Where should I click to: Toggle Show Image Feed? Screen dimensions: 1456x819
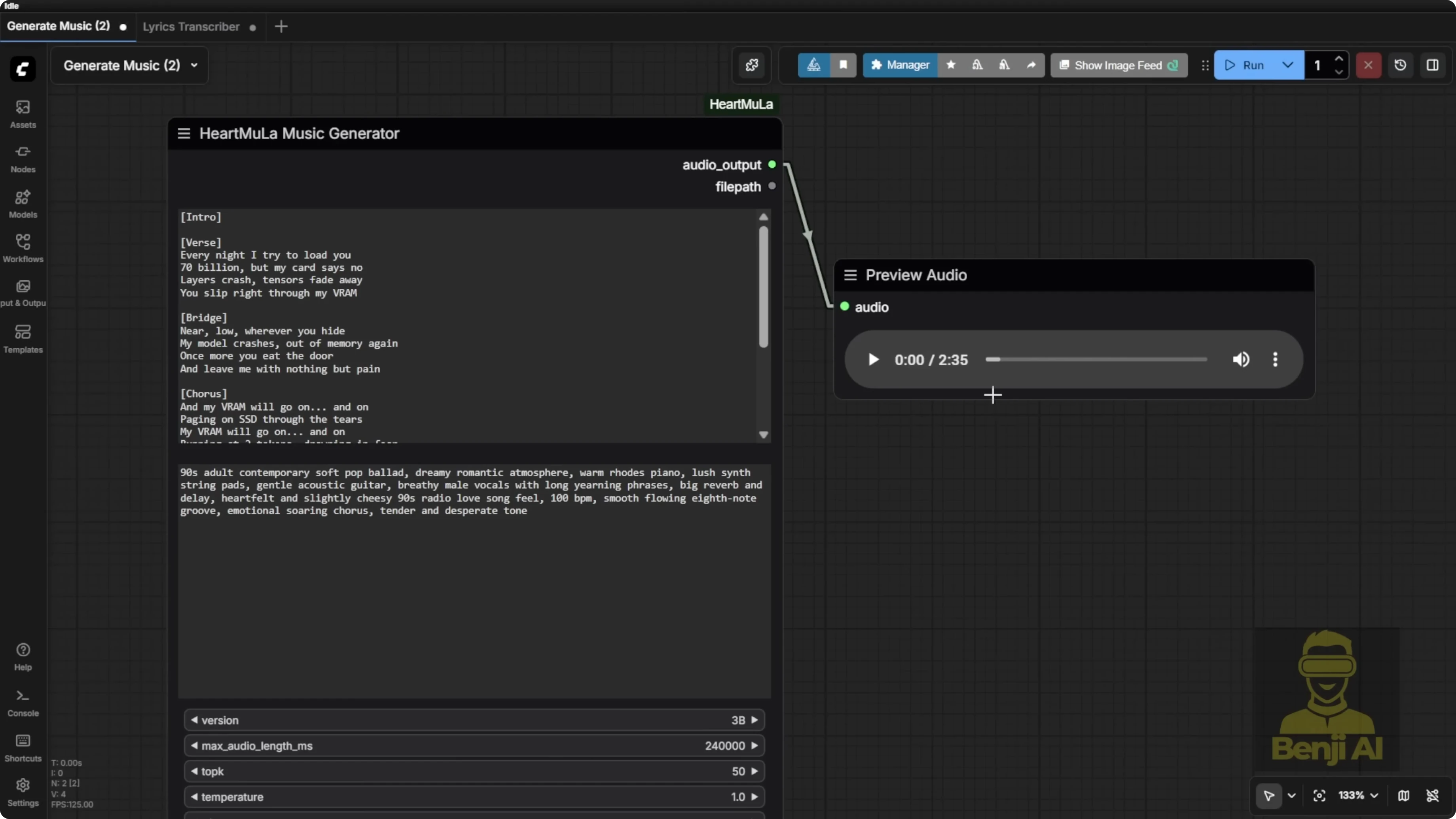(x=1117, y=65)
